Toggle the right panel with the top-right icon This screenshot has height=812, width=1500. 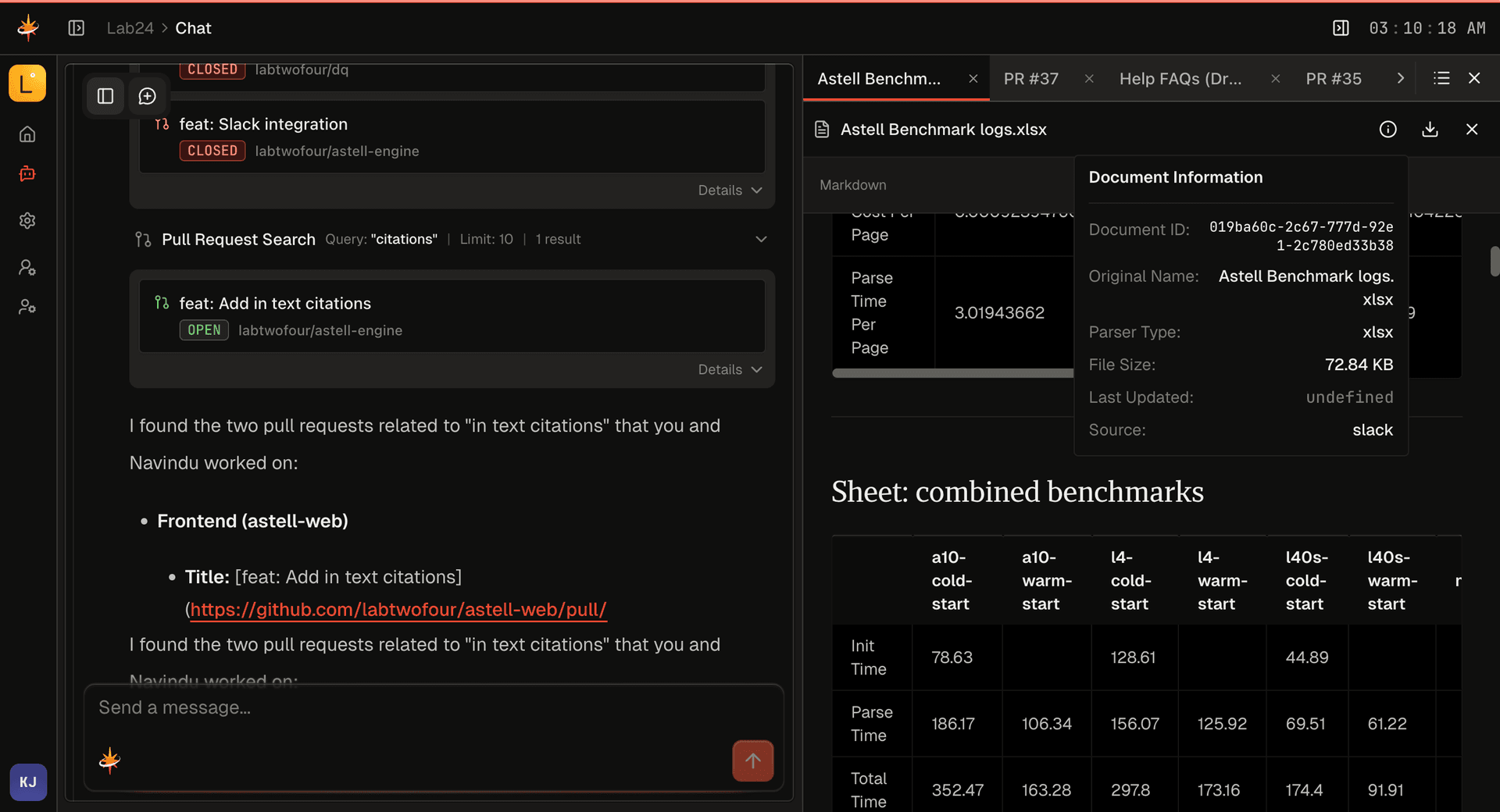(1341, 27)
